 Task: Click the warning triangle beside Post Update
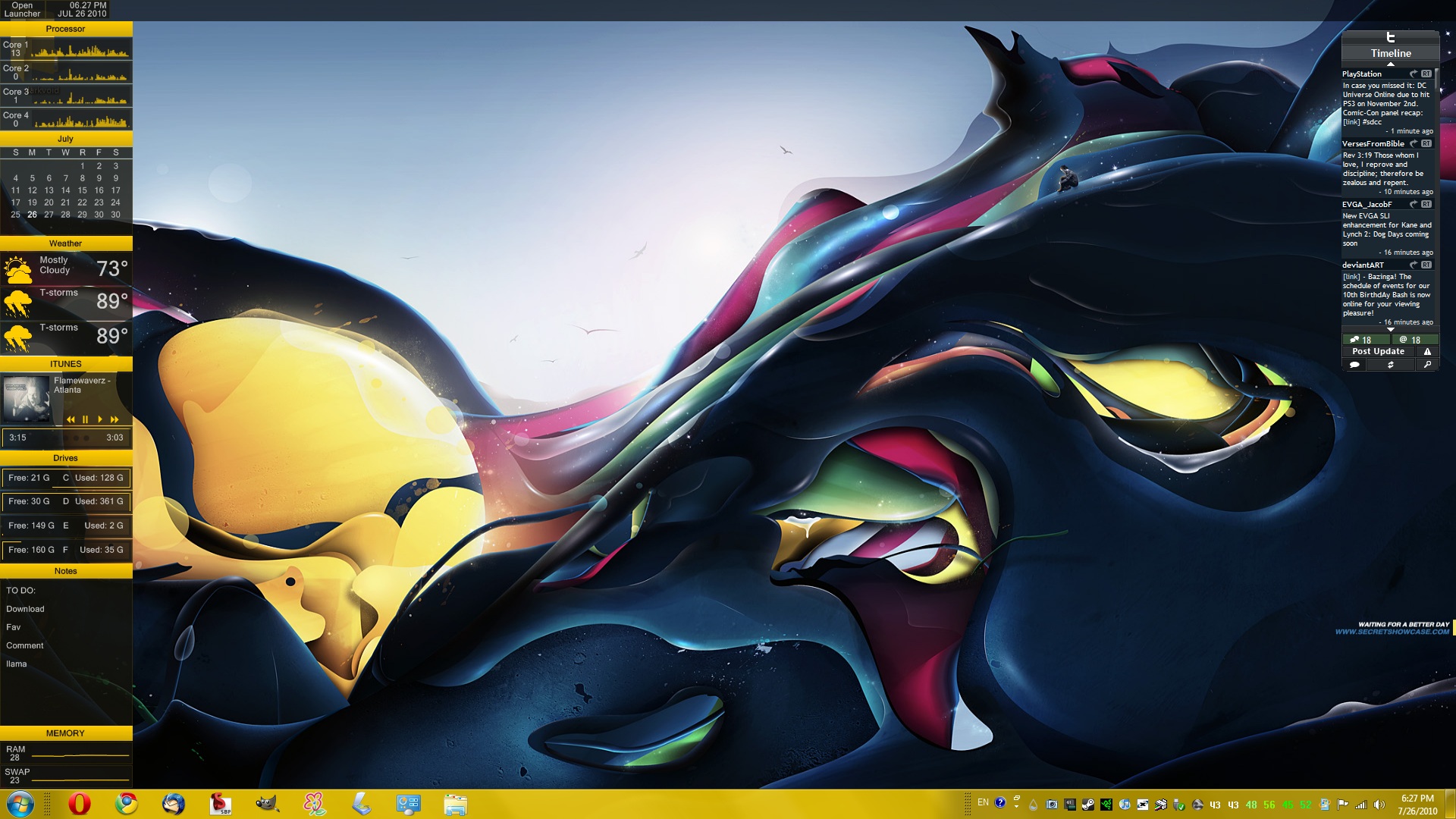[x=1427, y=352]
